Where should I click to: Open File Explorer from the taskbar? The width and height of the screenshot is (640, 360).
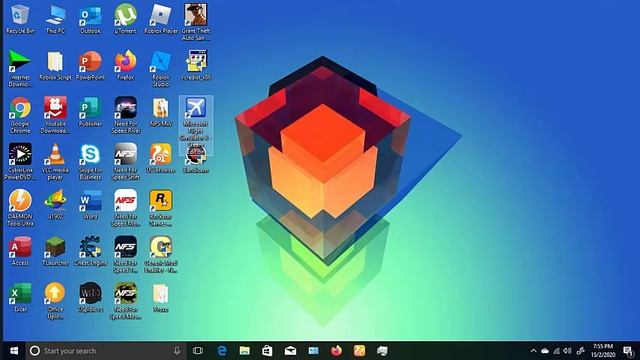coord(244,351)
